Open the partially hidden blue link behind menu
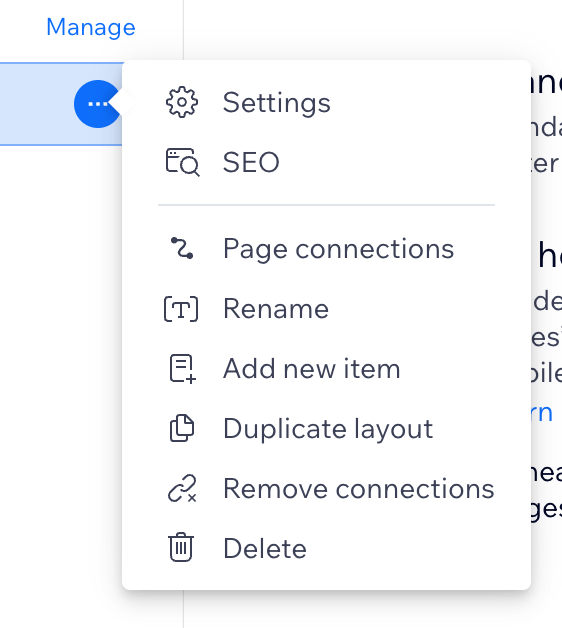This screenshot has height=628, width=562. point(542,413)
